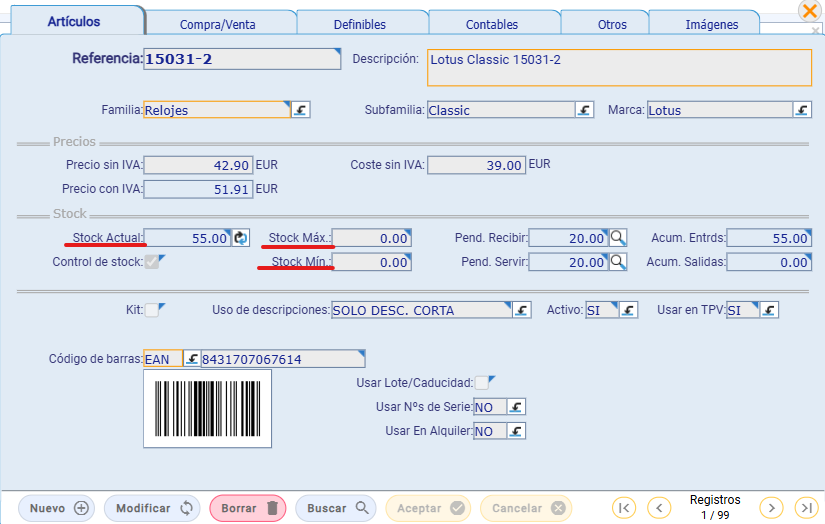This screenshot has width=825, height=524.
Task: Switch to the Compra/Venta tab
Action: coord(217,24)
